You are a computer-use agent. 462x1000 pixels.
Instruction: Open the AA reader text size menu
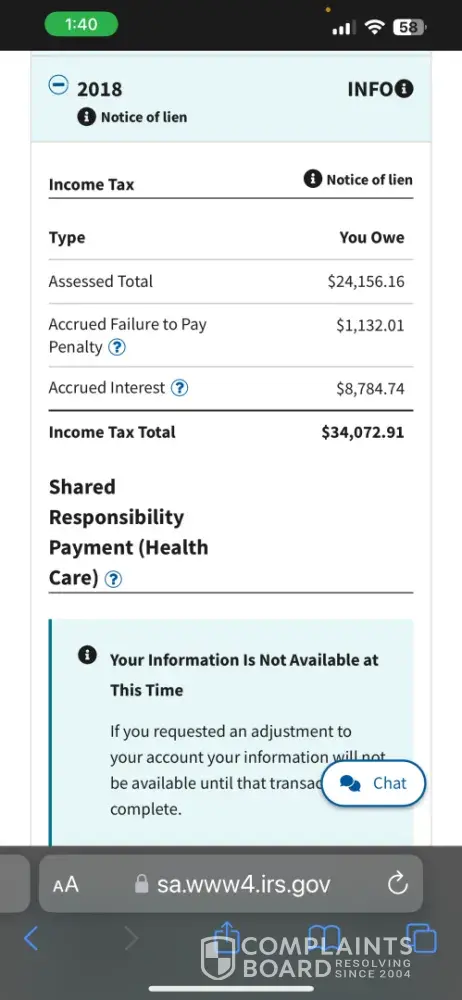pos(66,885)
